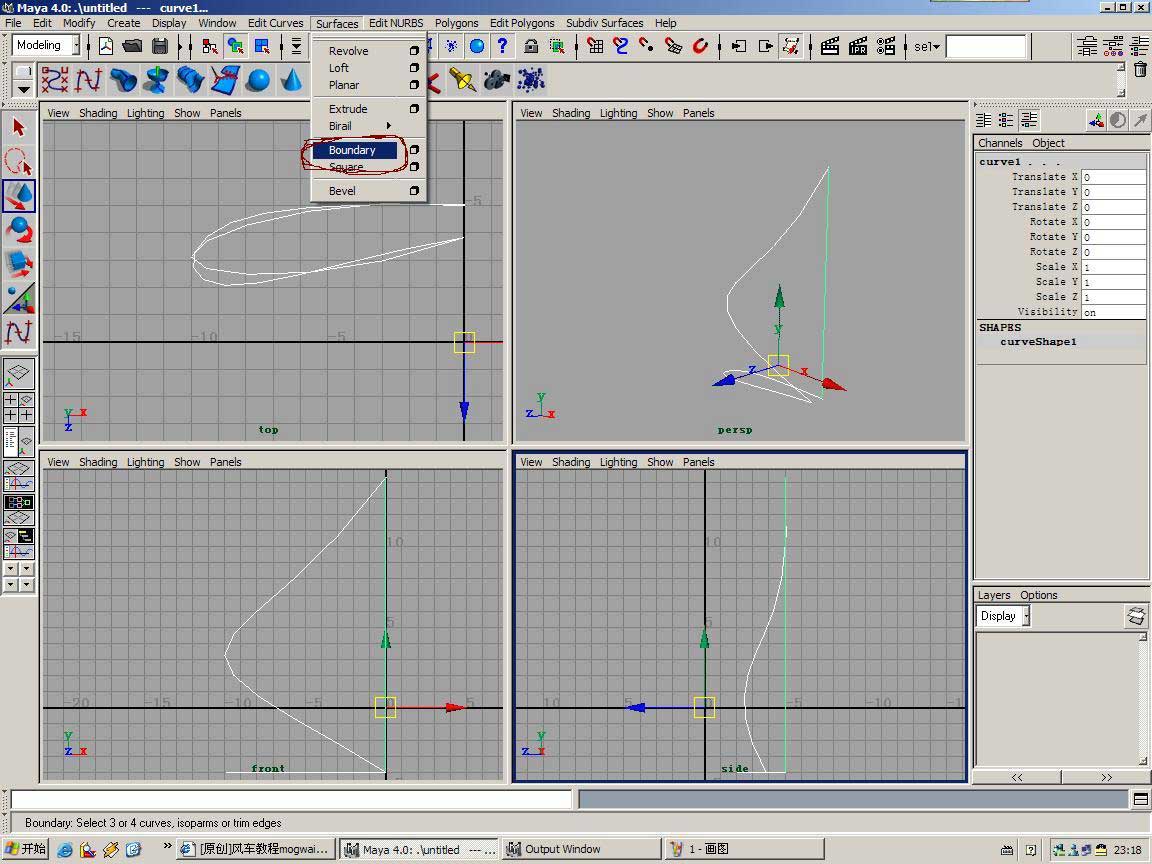This screenshot has height=864, width=1152.
Task: Open the Display layer type dropdown
Action: [1004, 616]
